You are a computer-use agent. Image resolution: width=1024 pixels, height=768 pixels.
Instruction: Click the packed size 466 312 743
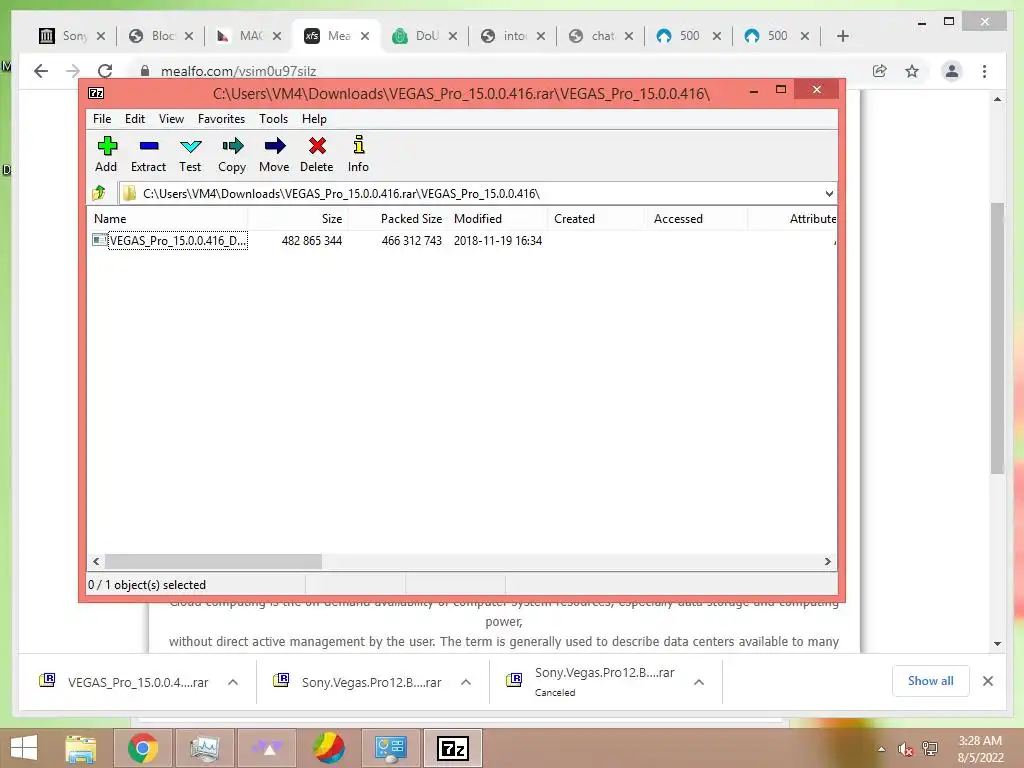[x=412, y=240]
